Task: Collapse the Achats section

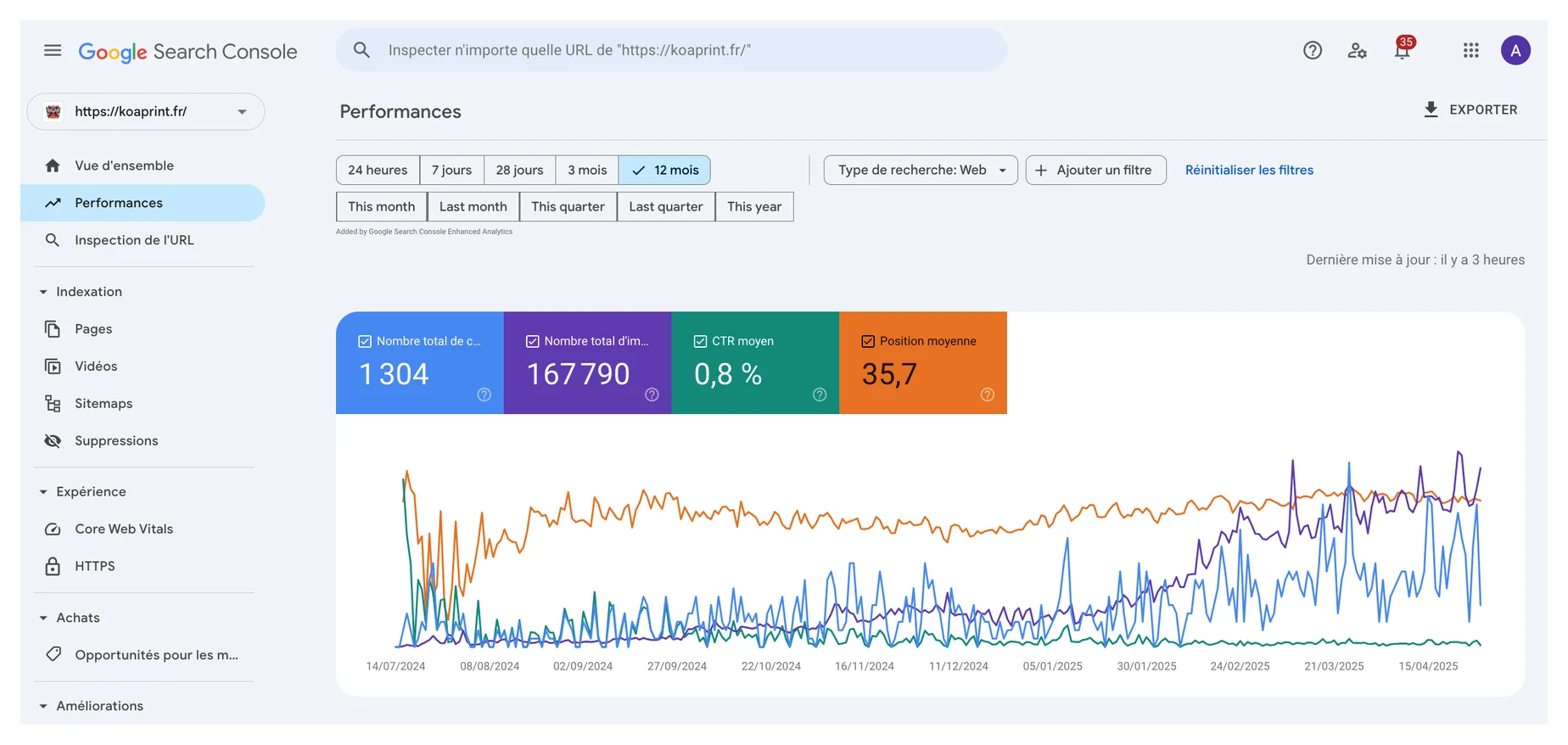Action: click(43, 618)
